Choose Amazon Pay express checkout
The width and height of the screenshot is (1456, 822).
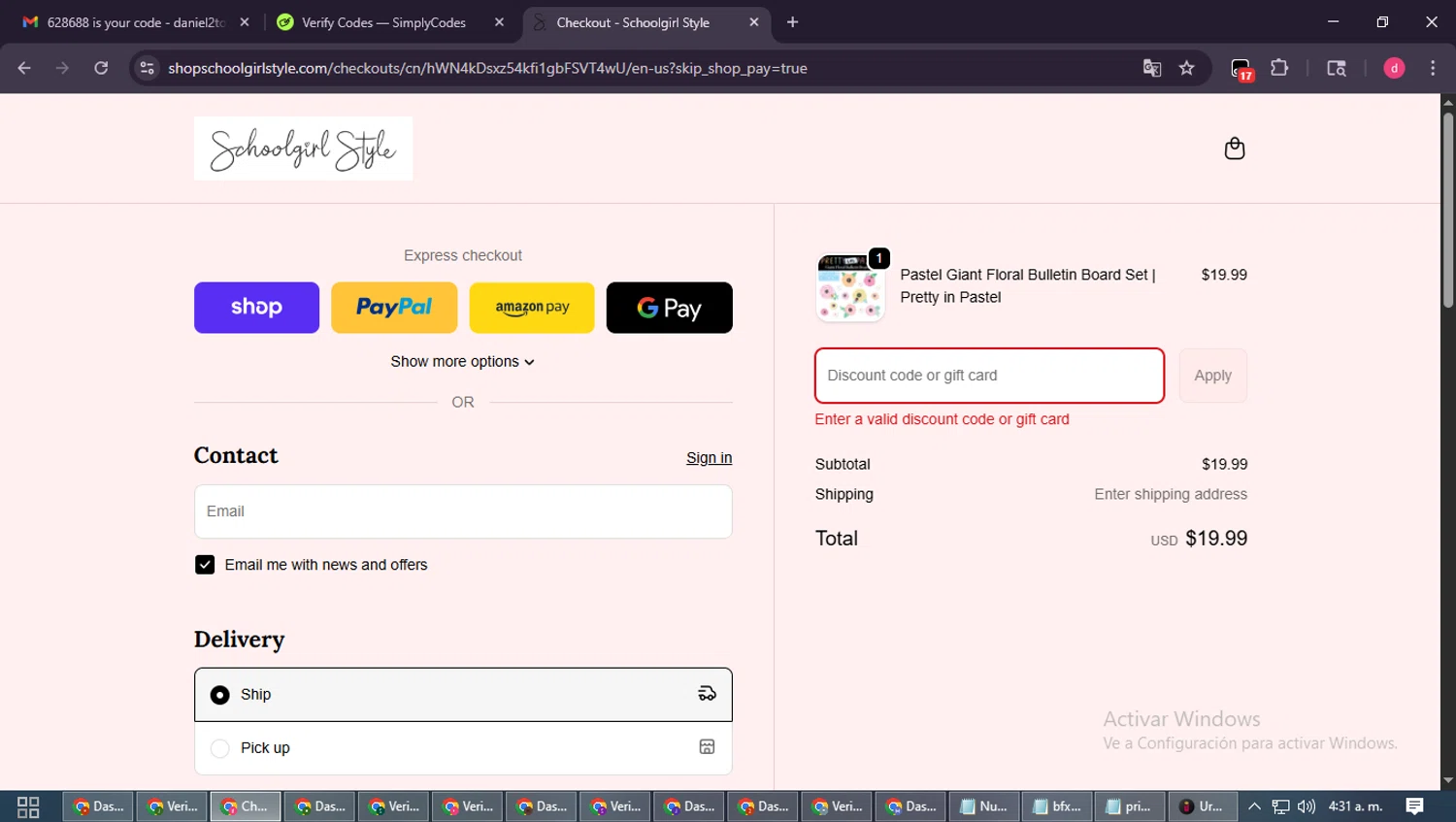532,308
